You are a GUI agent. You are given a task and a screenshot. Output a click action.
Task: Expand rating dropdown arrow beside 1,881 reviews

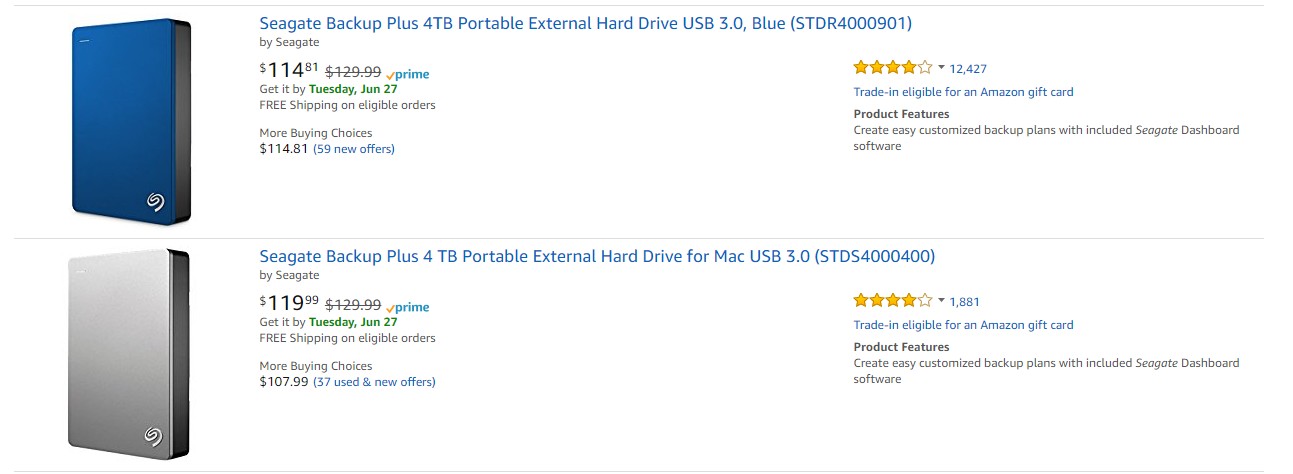point(941,301)
